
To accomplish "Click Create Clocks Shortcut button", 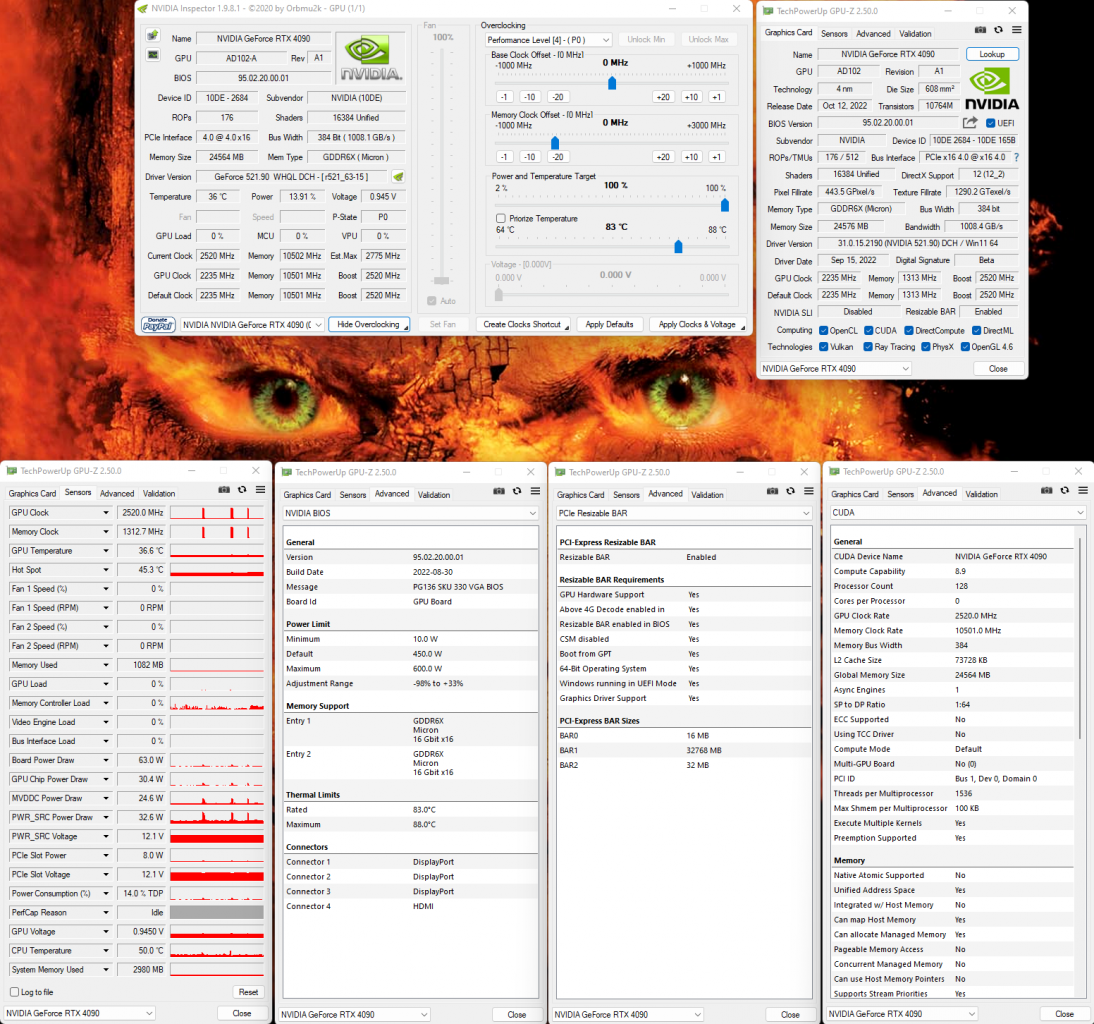I will (x=523, y=324).
